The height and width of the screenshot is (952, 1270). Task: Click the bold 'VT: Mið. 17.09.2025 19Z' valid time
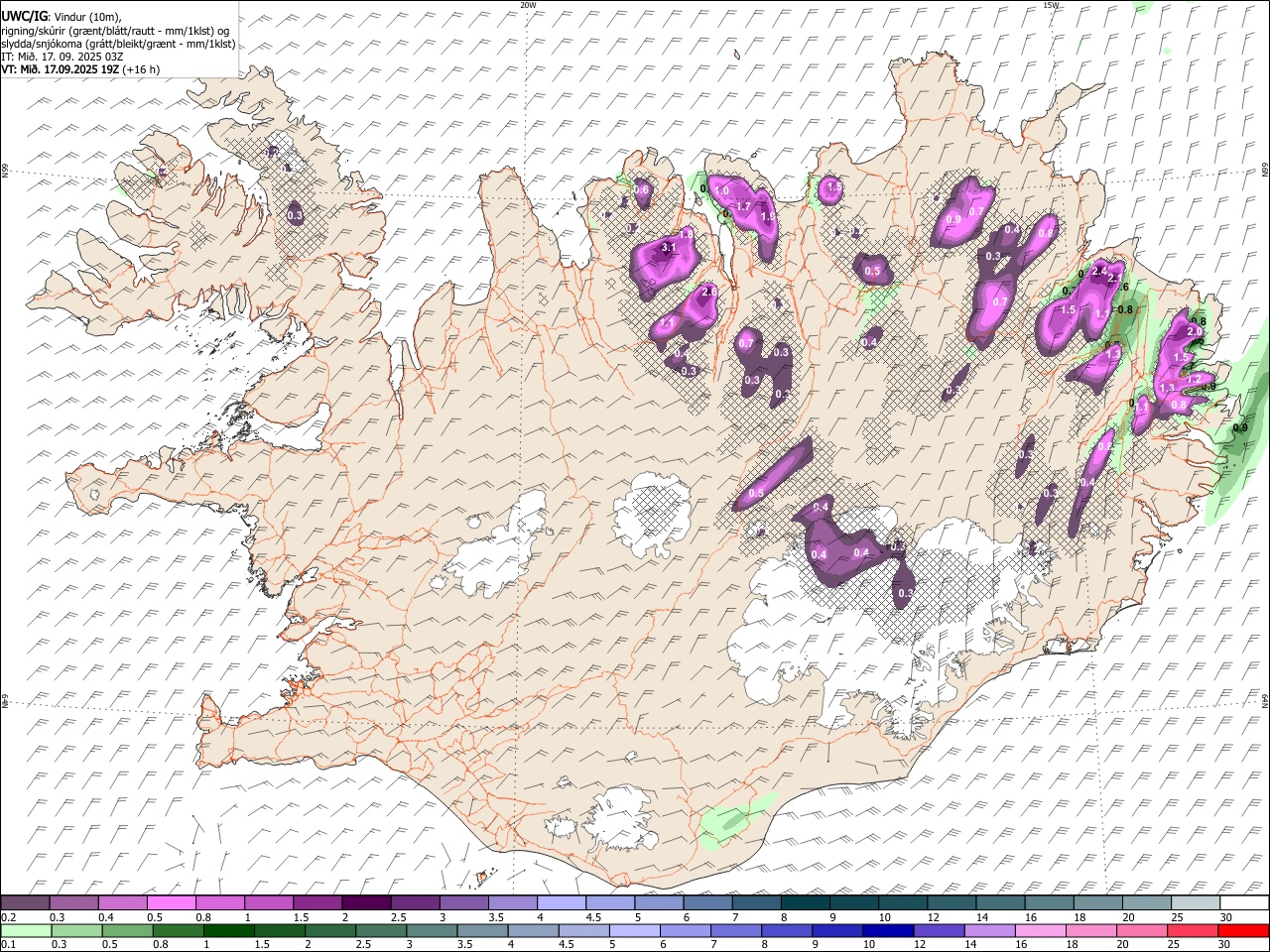[61, 69]
